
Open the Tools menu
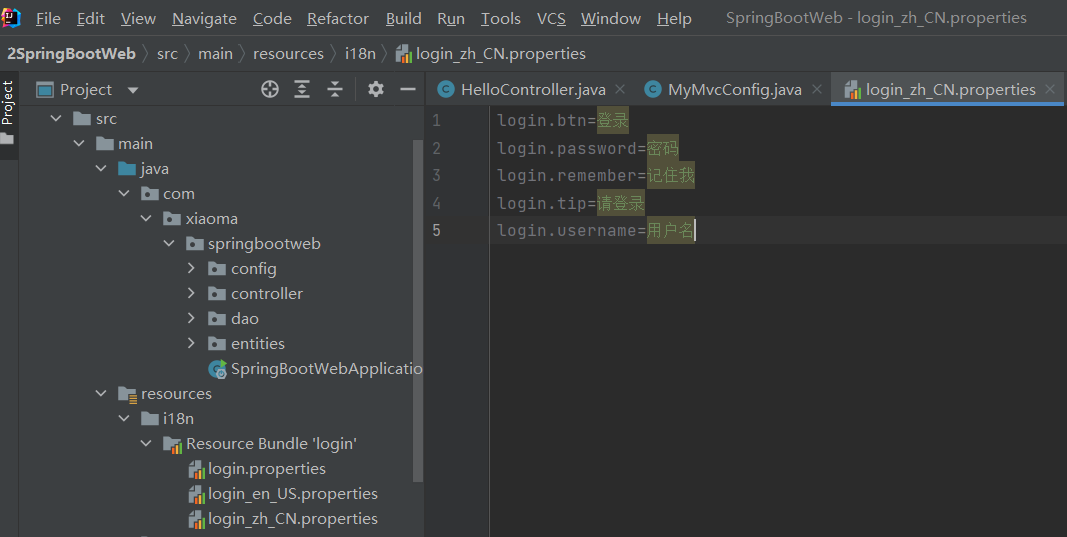point(500,18)
